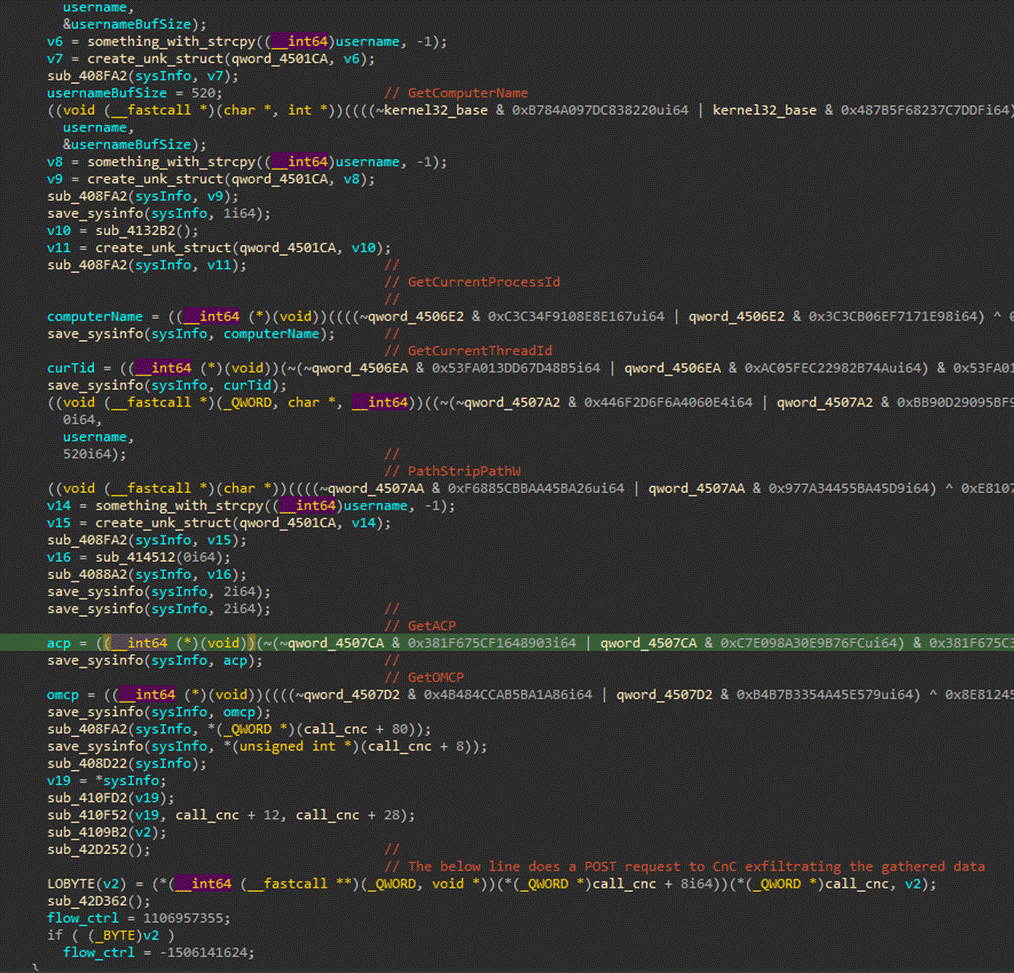Click the save_sysinfo(sysInfo, computerName) call
This screenshot has width=1014, height=973.
coord(191,334)
